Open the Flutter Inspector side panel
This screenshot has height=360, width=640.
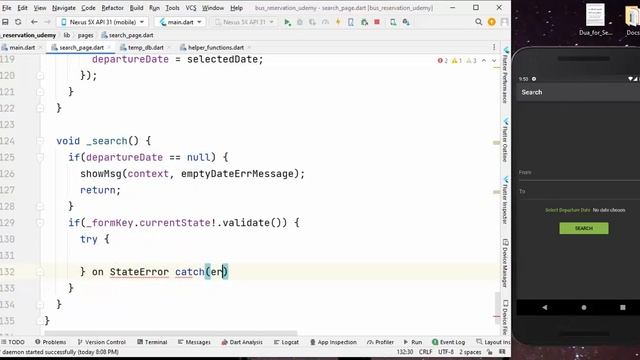[x=505, y=200]
